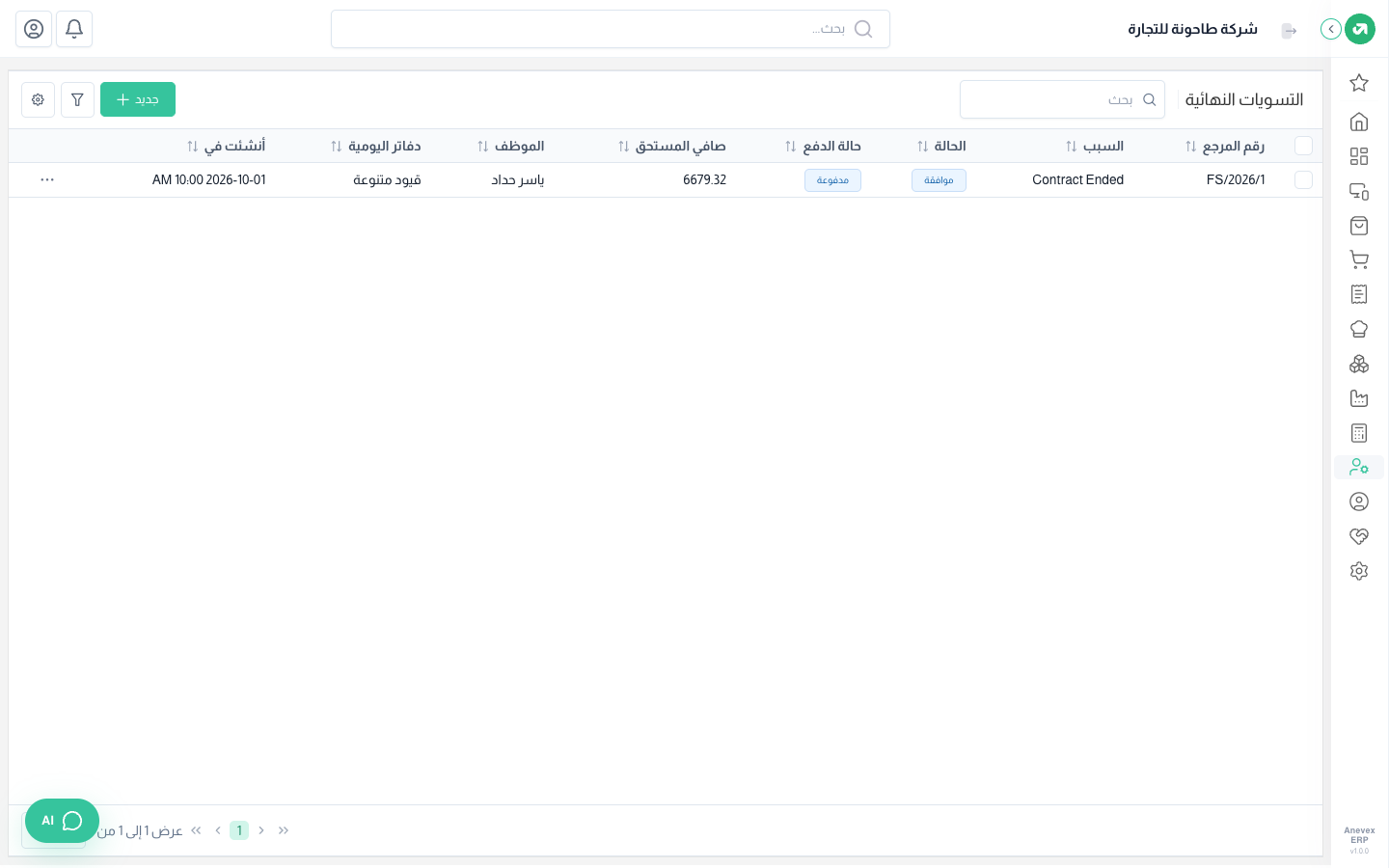Open the highlighted people-with-gear HR icon
Screen dimensions: 1389x868
click(x=1359, y=467)
